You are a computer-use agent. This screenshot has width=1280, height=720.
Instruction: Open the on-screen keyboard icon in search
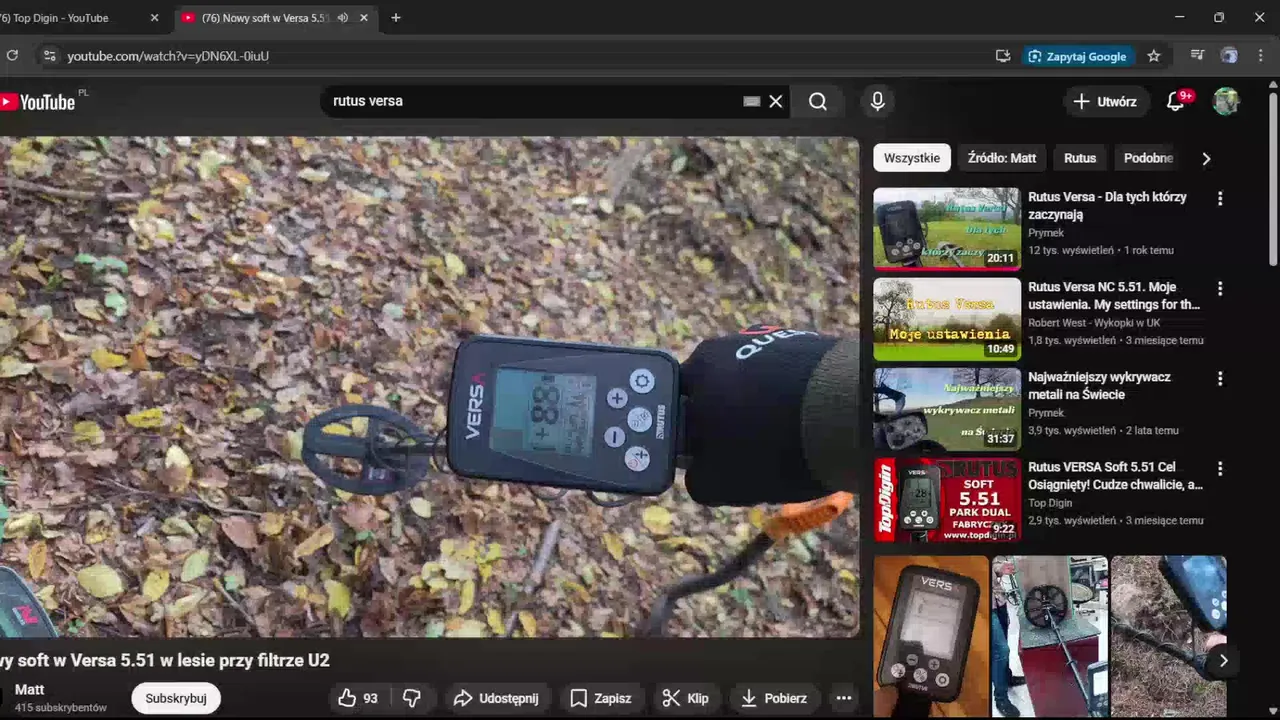pos(752,101)
